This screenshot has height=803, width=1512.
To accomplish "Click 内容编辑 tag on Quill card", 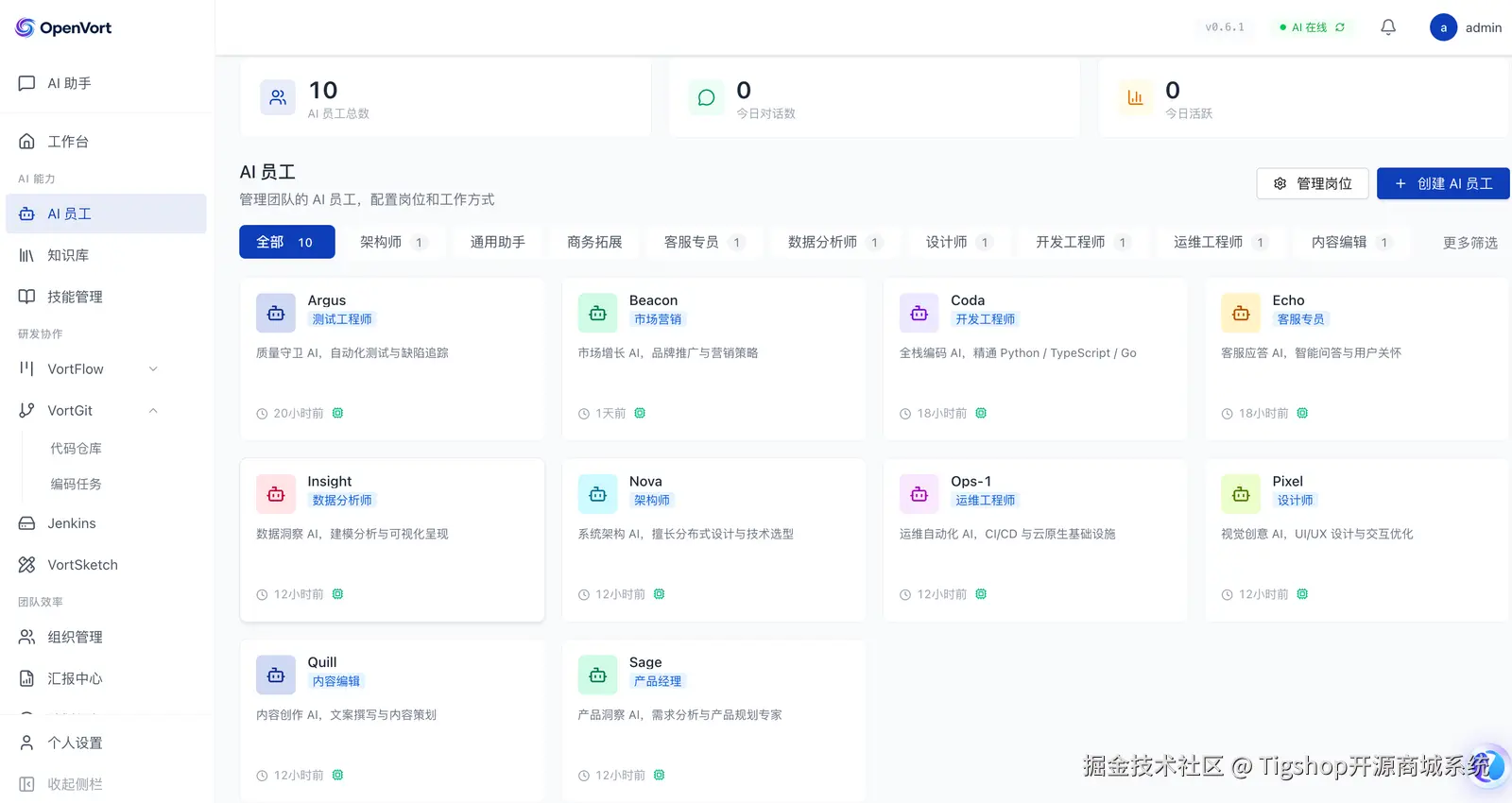I will point(336,681).
